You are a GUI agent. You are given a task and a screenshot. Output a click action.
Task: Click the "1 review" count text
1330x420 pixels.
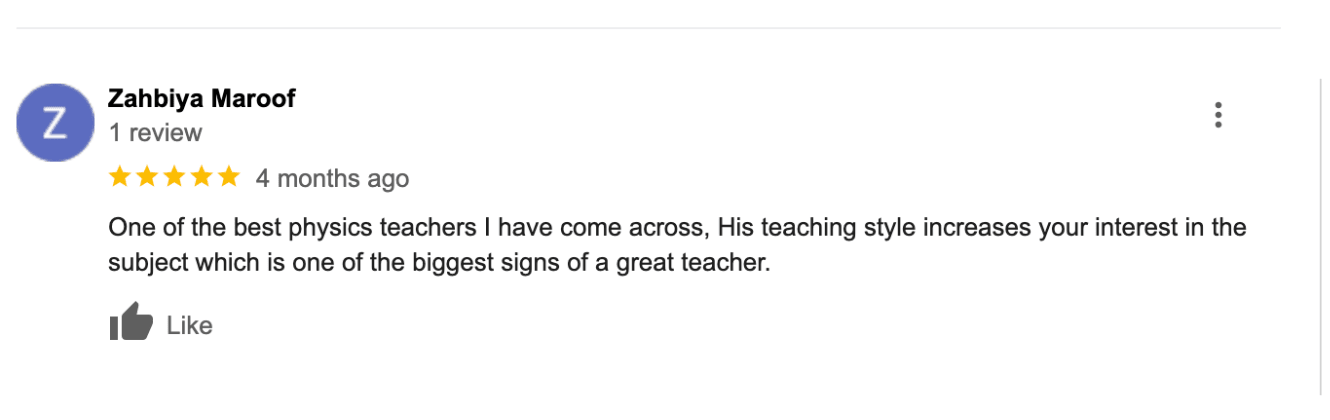(x=155, y=133)
